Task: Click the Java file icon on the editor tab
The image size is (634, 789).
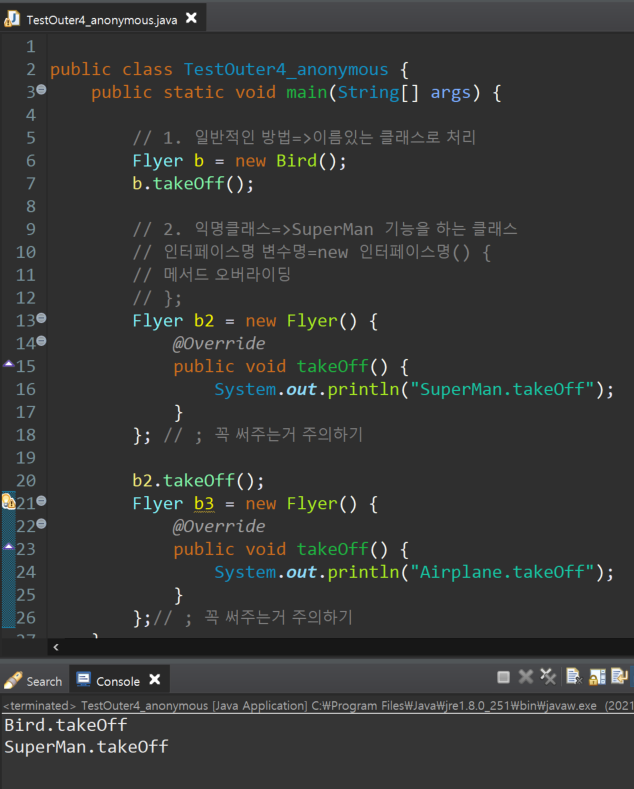Action: click(x=12, y=20)
